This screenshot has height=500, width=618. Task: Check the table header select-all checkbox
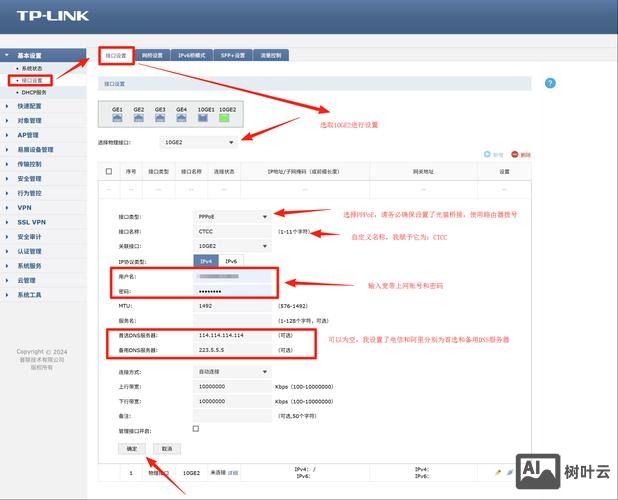coord(108,171)
